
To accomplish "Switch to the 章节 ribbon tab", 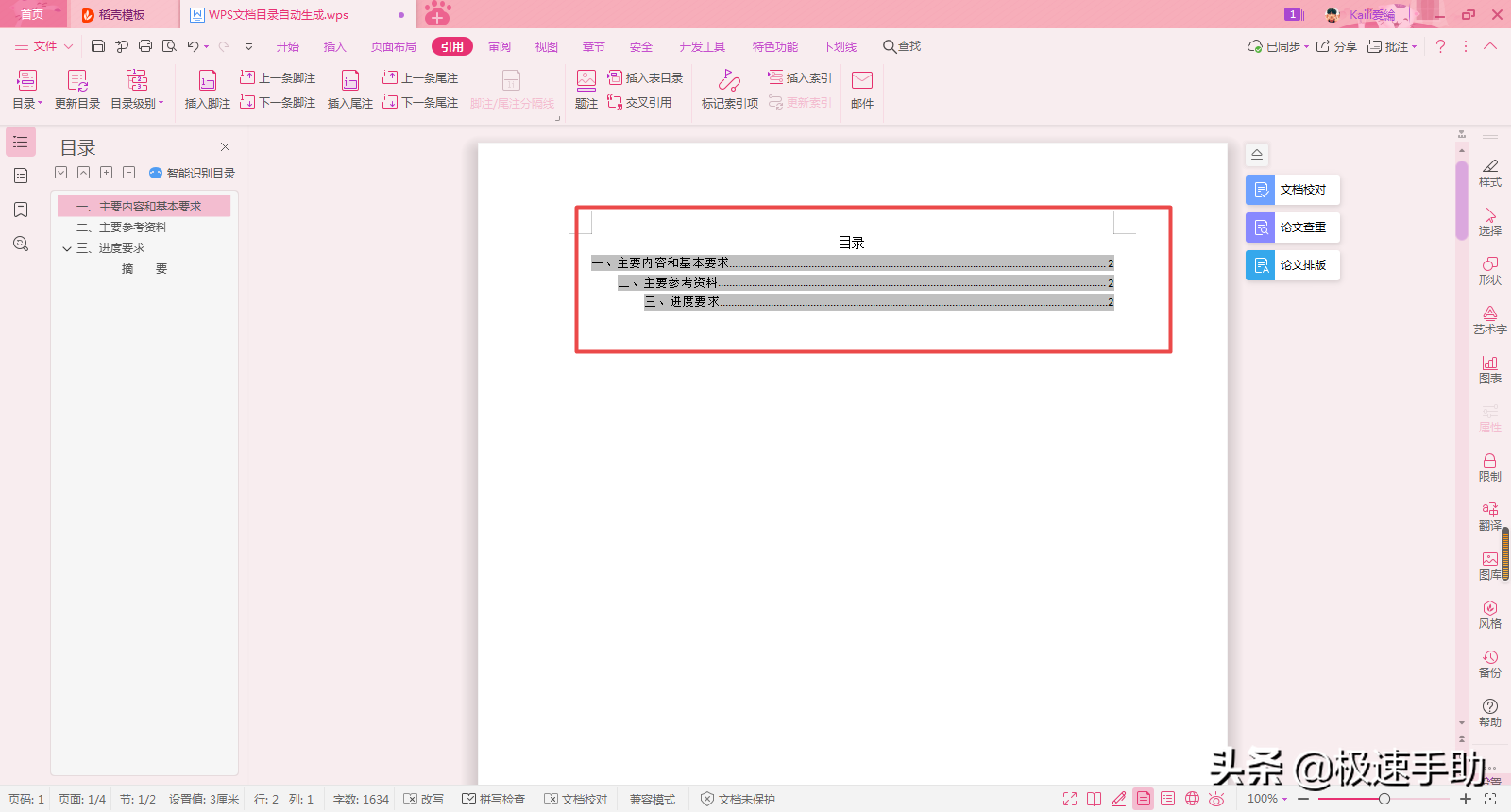I will 594,46.
